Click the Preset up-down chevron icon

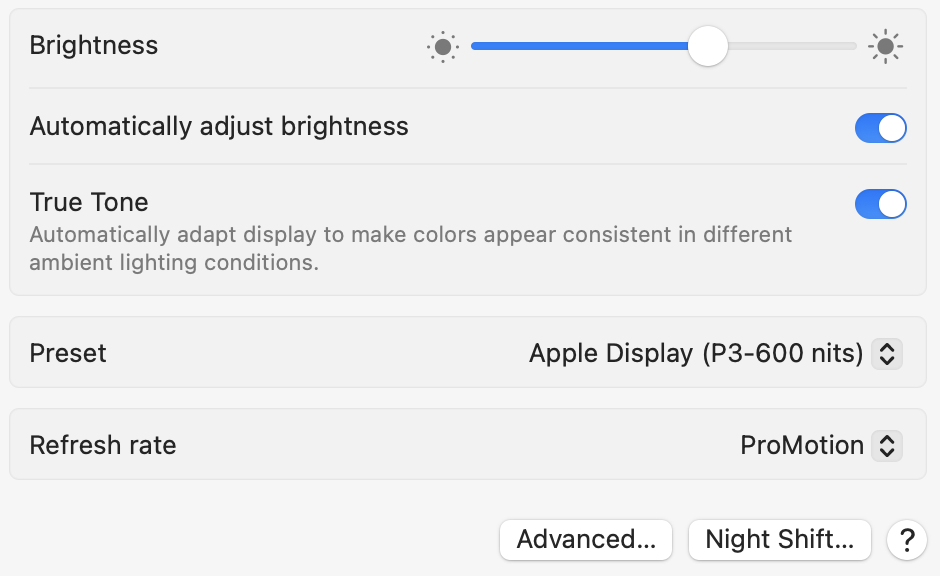tap(887, 353)
